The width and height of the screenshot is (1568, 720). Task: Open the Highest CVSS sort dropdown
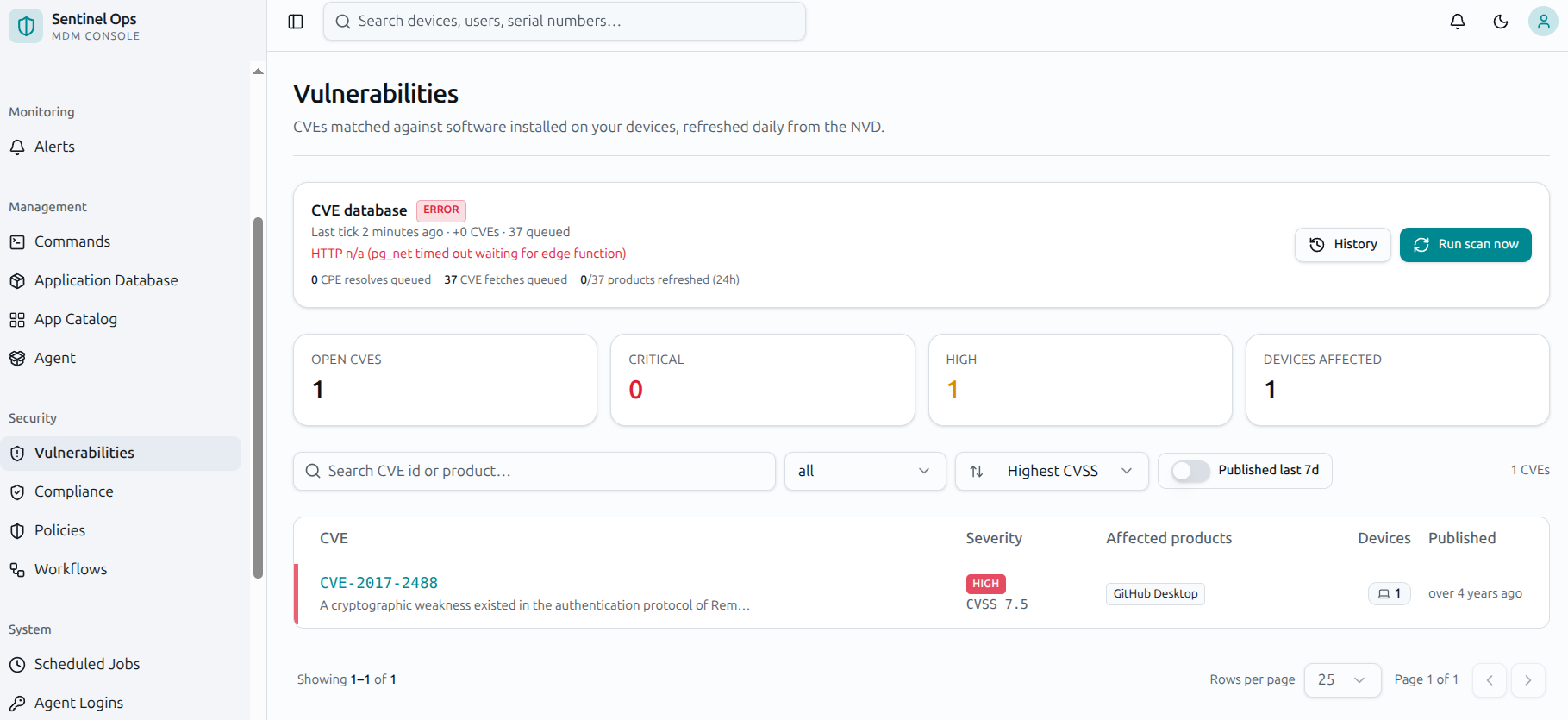(1052, 471)
